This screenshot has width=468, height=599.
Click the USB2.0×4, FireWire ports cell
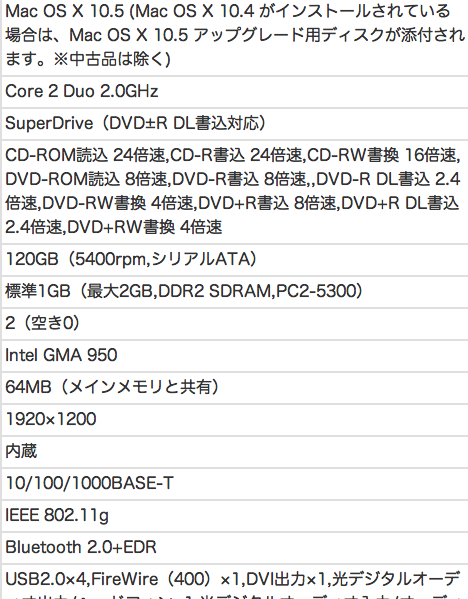tap(235, 582)
